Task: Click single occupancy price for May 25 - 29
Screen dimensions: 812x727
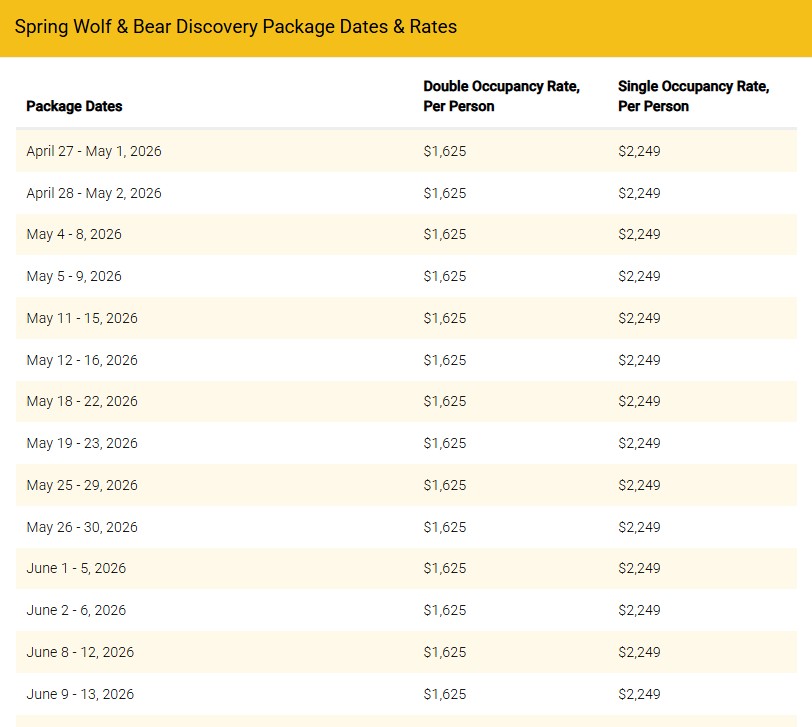Action: 639,485
